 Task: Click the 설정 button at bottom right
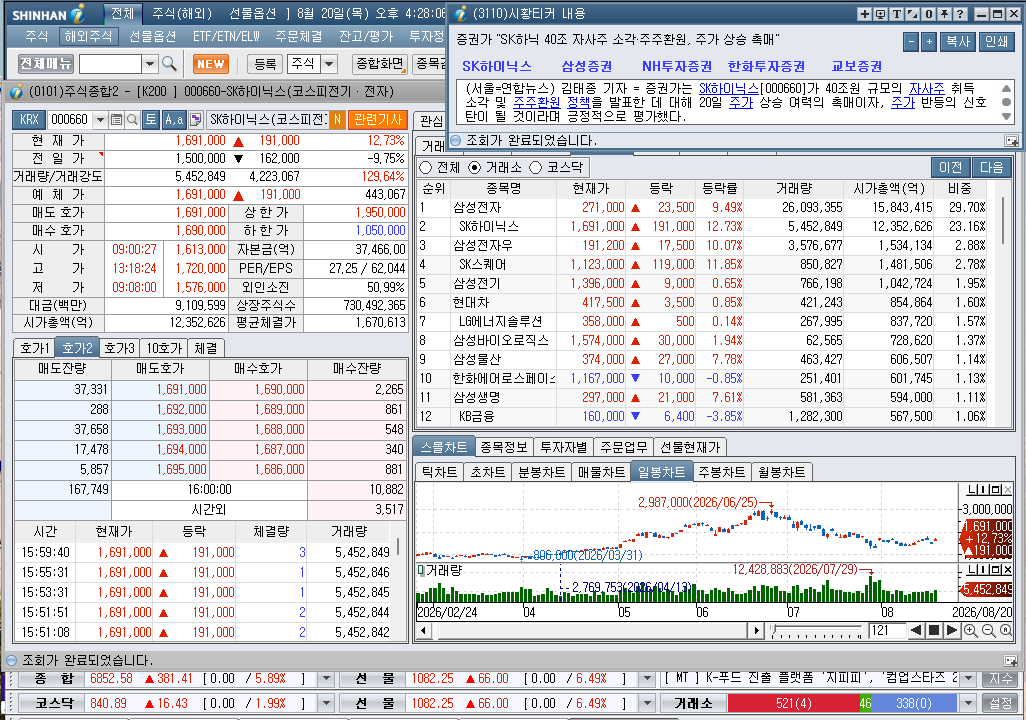coord(1000,704)
